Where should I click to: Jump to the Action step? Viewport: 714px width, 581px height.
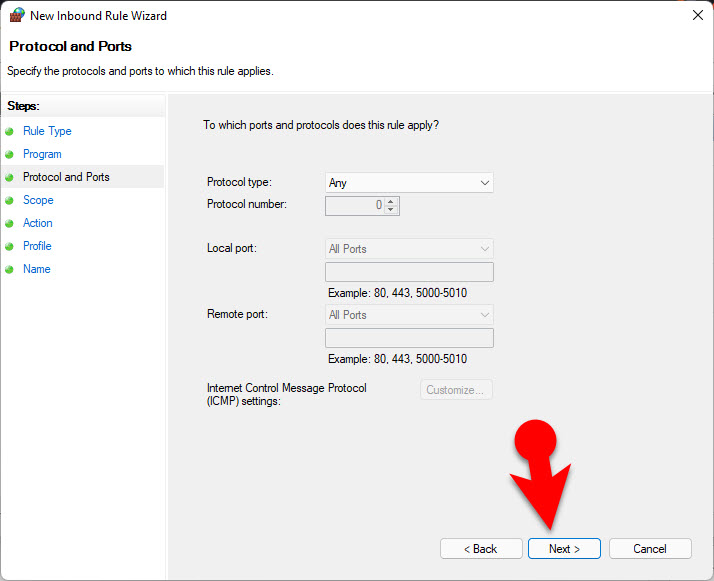38,223
